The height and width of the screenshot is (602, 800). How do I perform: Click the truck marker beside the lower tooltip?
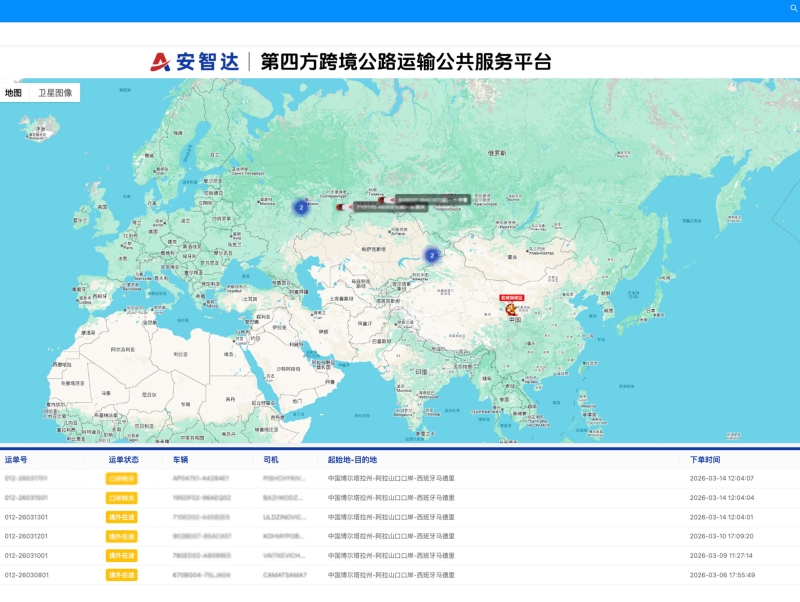[344, 207]
